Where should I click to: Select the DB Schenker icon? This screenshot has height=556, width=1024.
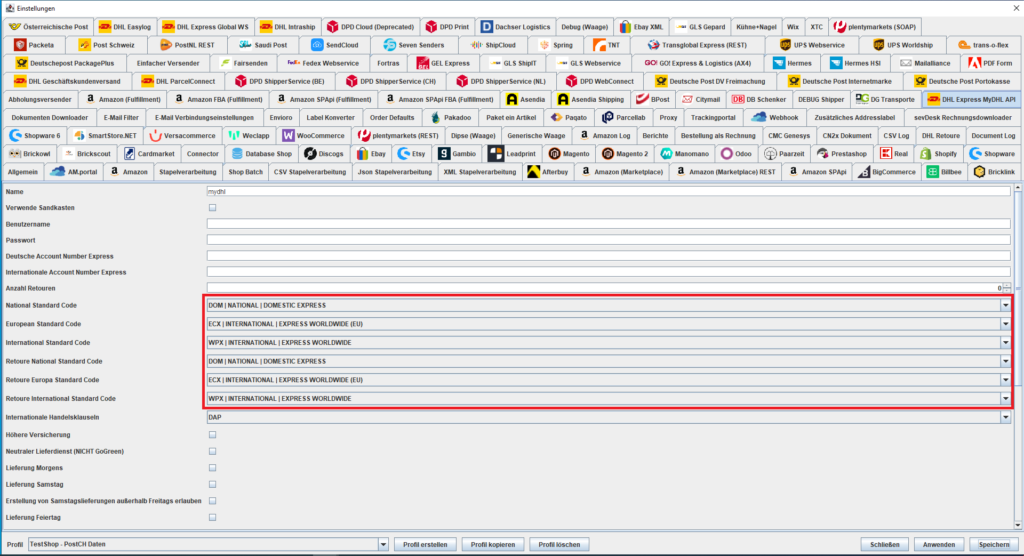pos(737,99)
